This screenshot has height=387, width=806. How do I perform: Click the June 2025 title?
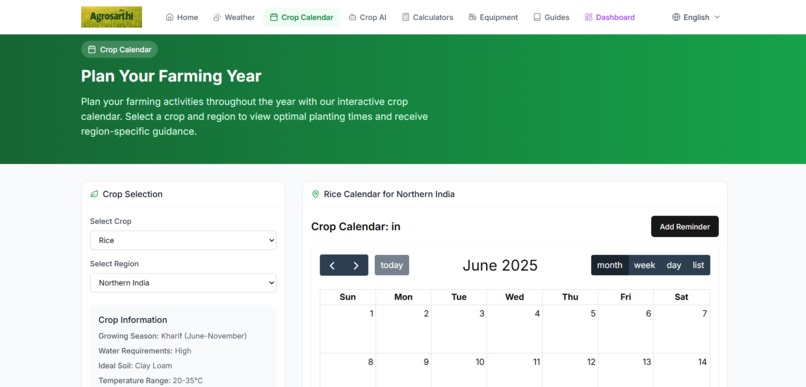(x=500, y=265)
